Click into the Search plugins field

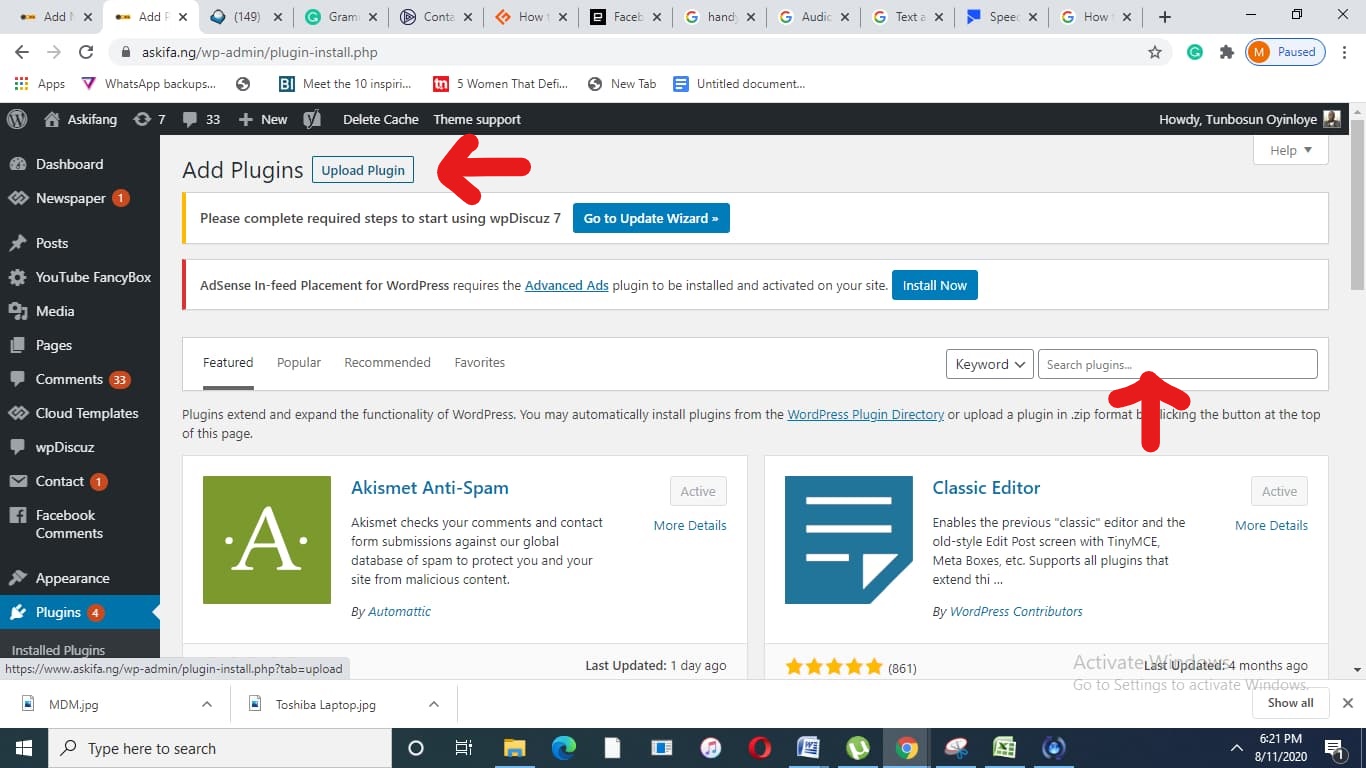1177,364
